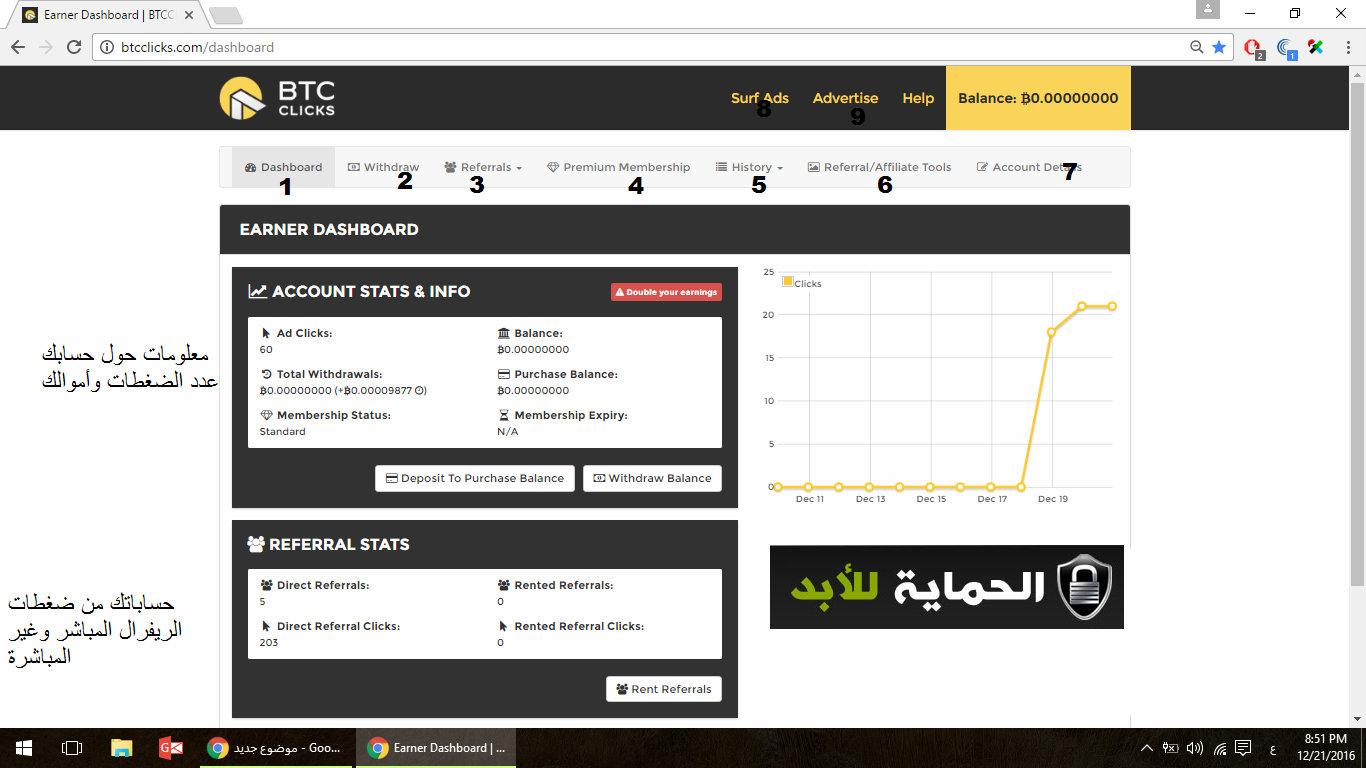Click the Arabic padlock banner advertisement

(947, 587)
